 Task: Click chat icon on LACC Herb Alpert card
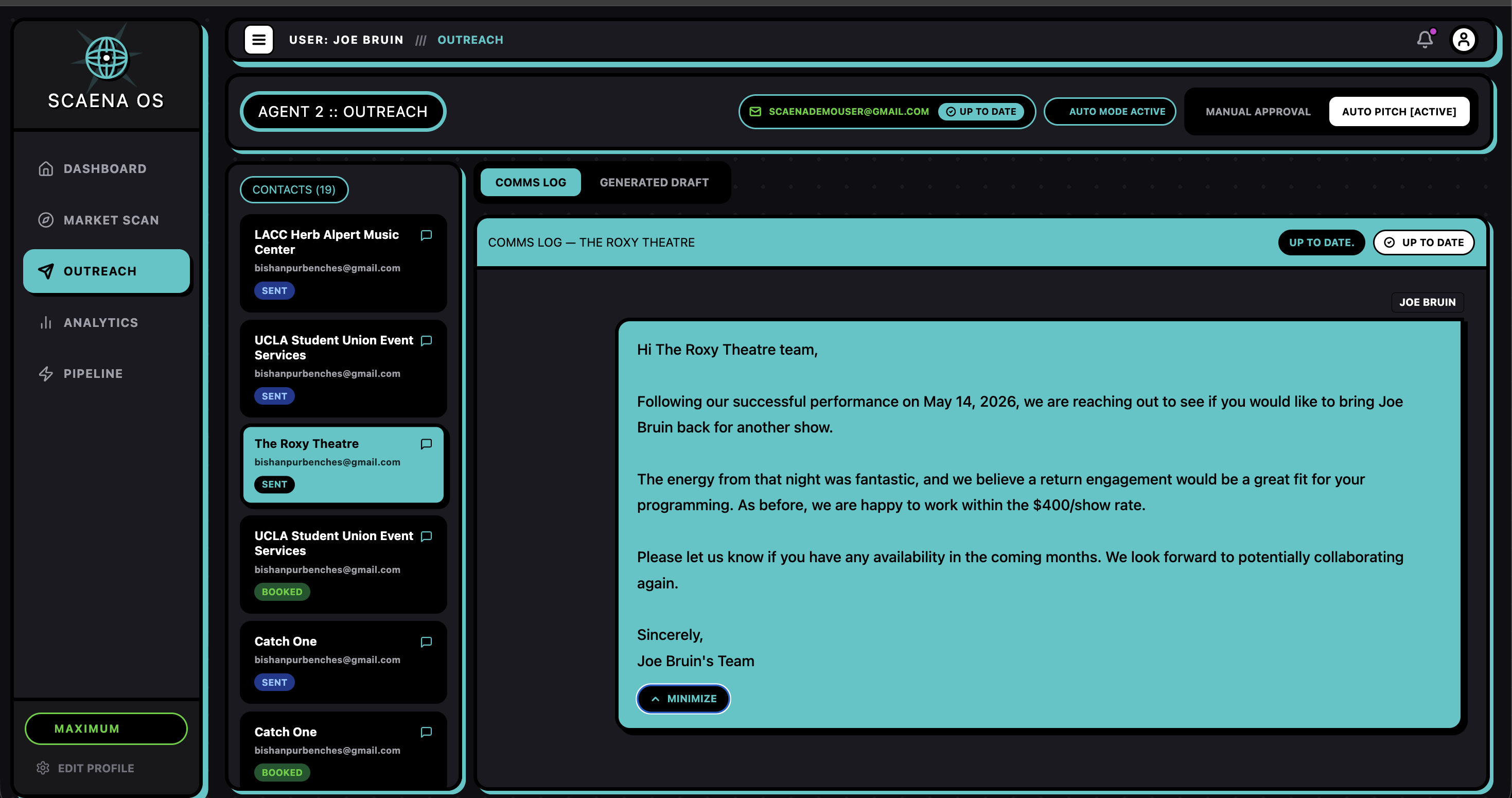pyautogui.click(x=426, y=235)
